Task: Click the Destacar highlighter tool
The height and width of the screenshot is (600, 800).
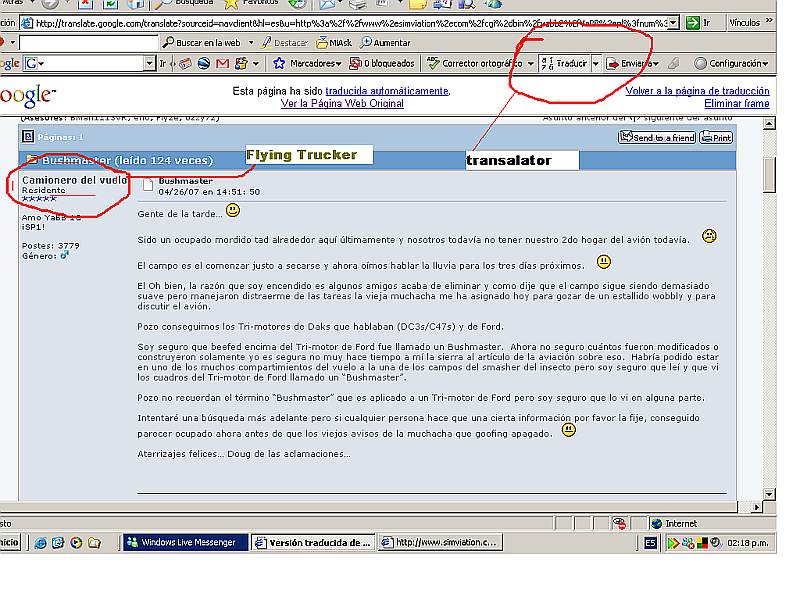Action: 284,43
